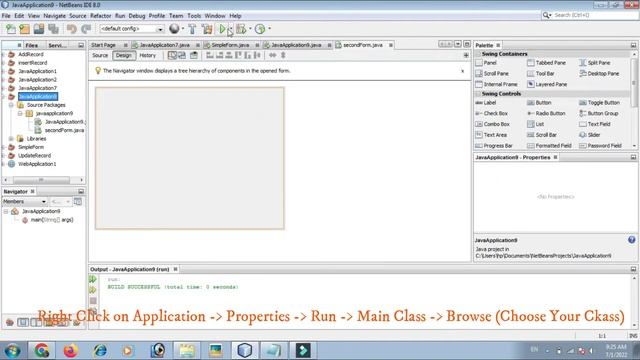Pick the Progress Bar palette component
Viewport: 640px width, 360px height.
pos(494,146)
